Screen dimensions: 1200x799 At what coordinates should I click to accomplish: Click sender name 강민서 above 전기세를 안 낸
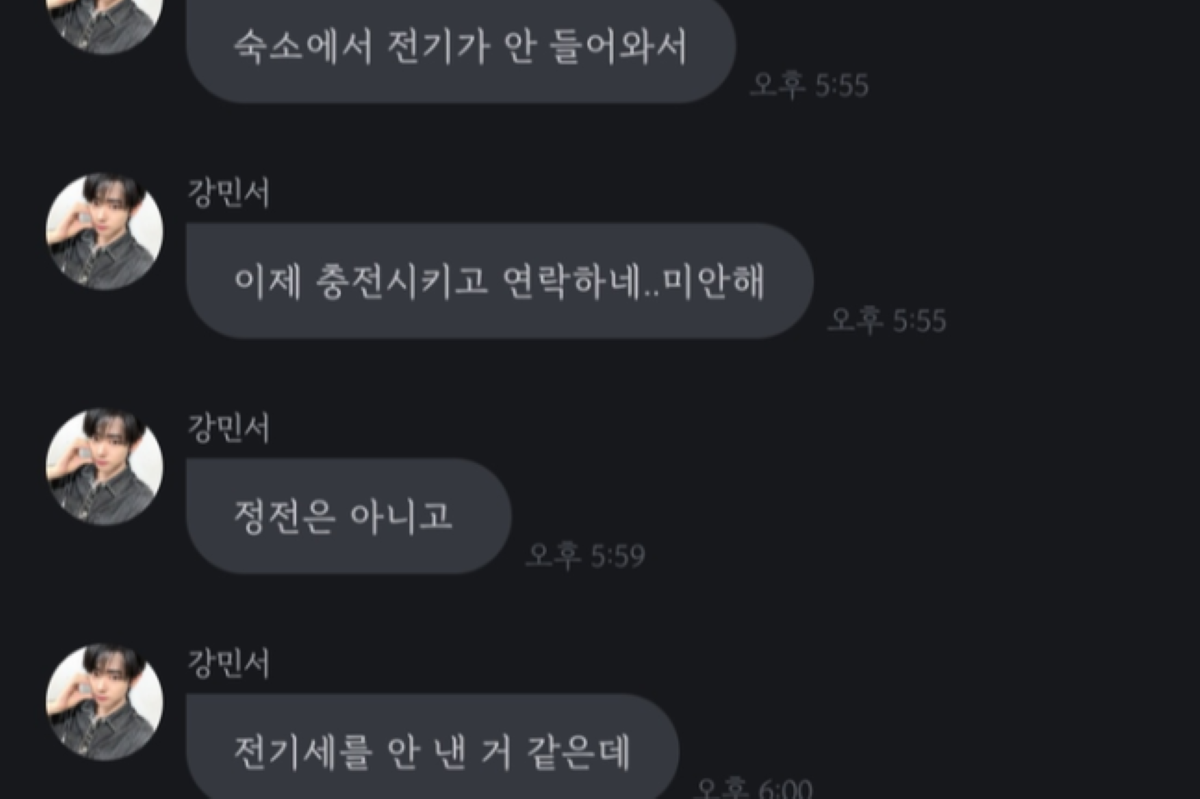[x=229, y=663]
